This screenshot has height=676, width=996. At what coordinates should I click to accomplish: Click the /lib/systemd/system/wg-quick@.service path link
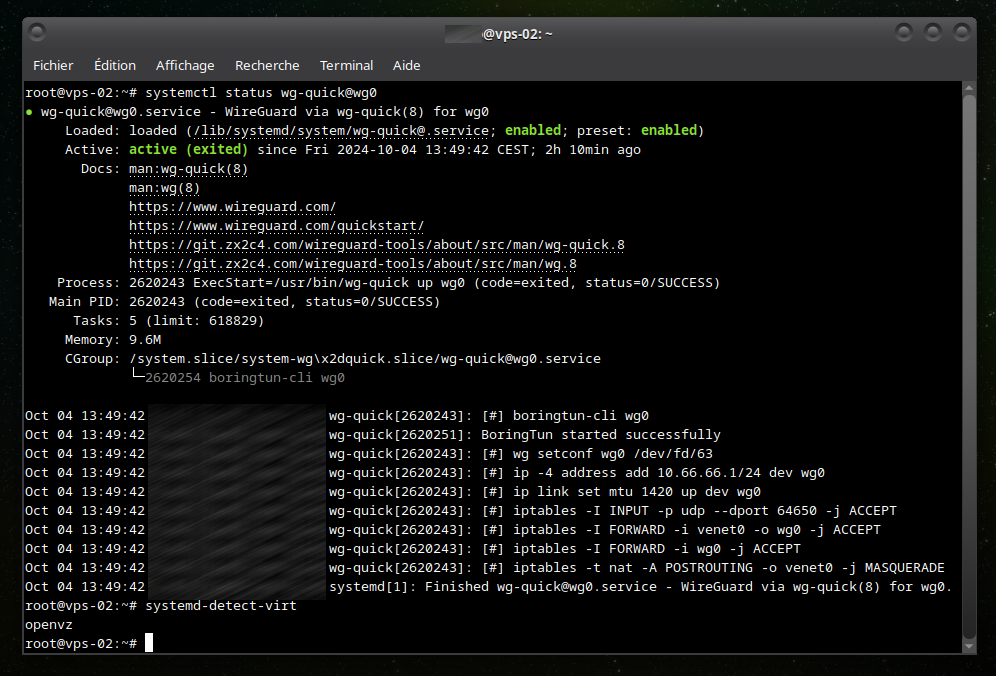click(x=340, y=131)
